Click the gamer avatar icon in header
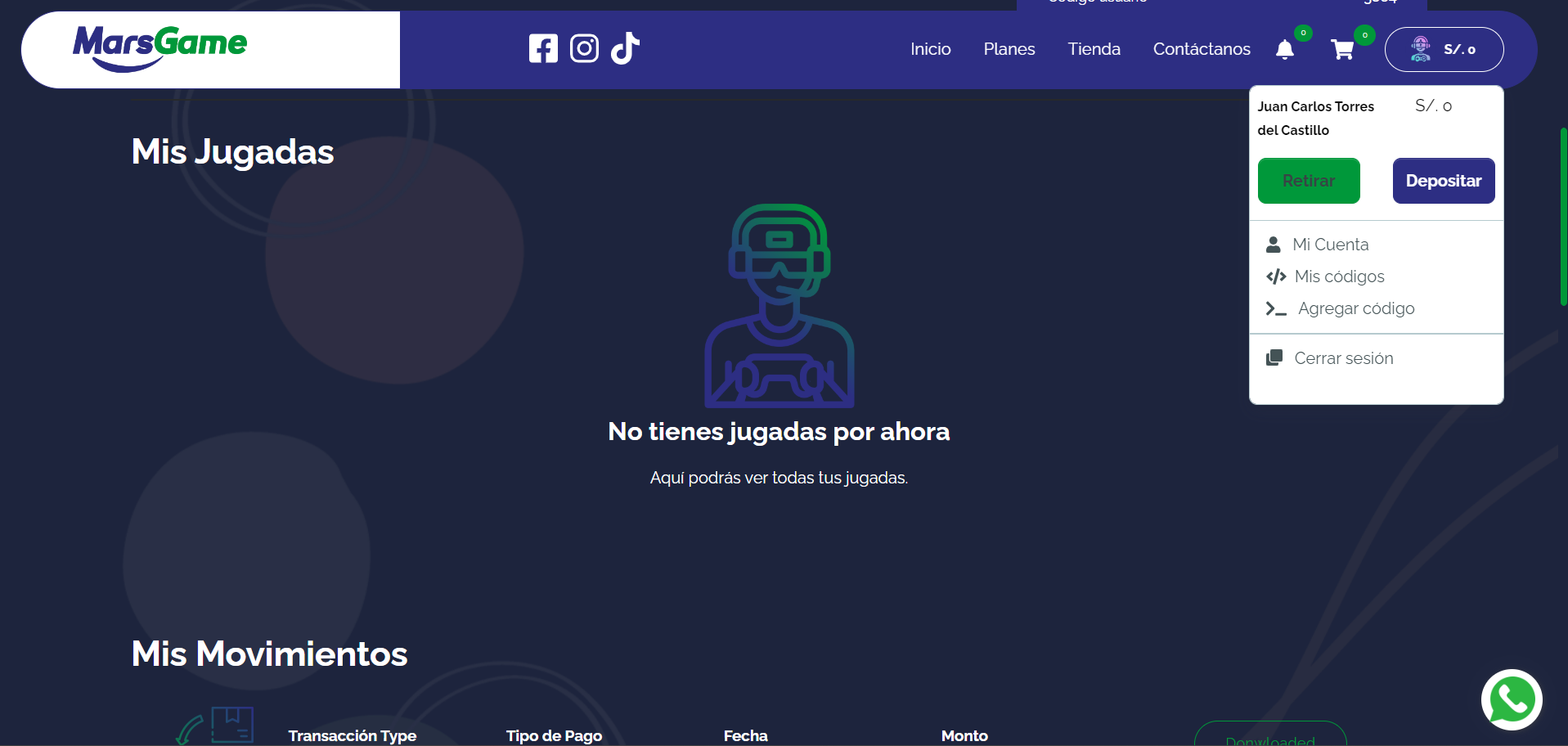 coord(1421,49)
